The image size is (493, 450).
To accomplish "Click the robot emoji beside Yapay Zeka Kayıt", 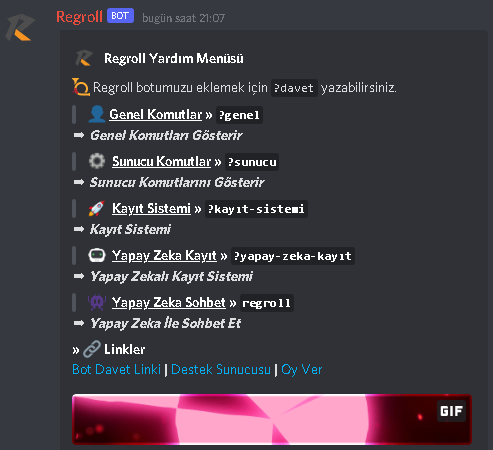I will [97, 255].
